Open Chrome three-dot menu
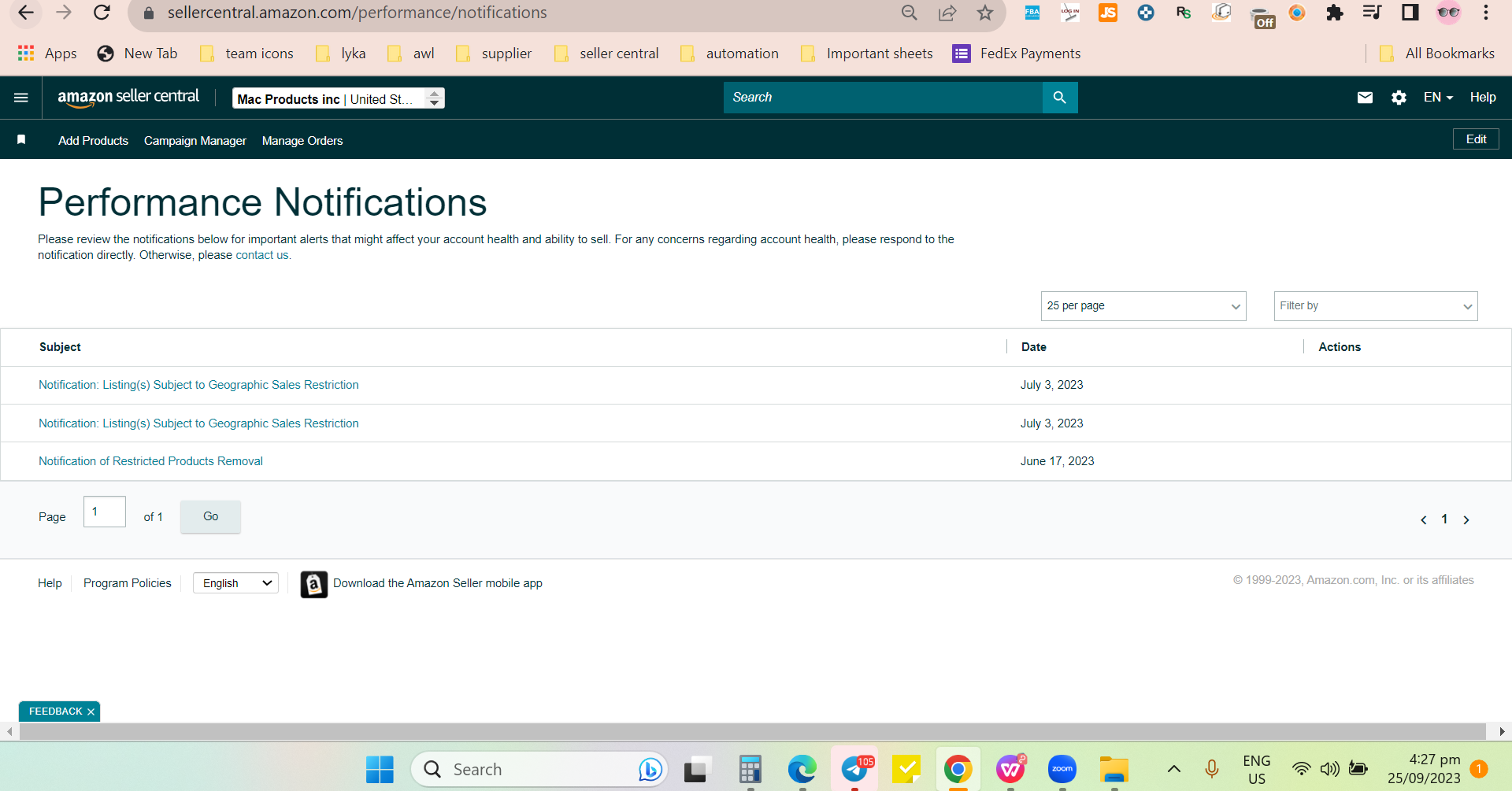The width and height of the screenshot is (1512, 791). 1486,13
